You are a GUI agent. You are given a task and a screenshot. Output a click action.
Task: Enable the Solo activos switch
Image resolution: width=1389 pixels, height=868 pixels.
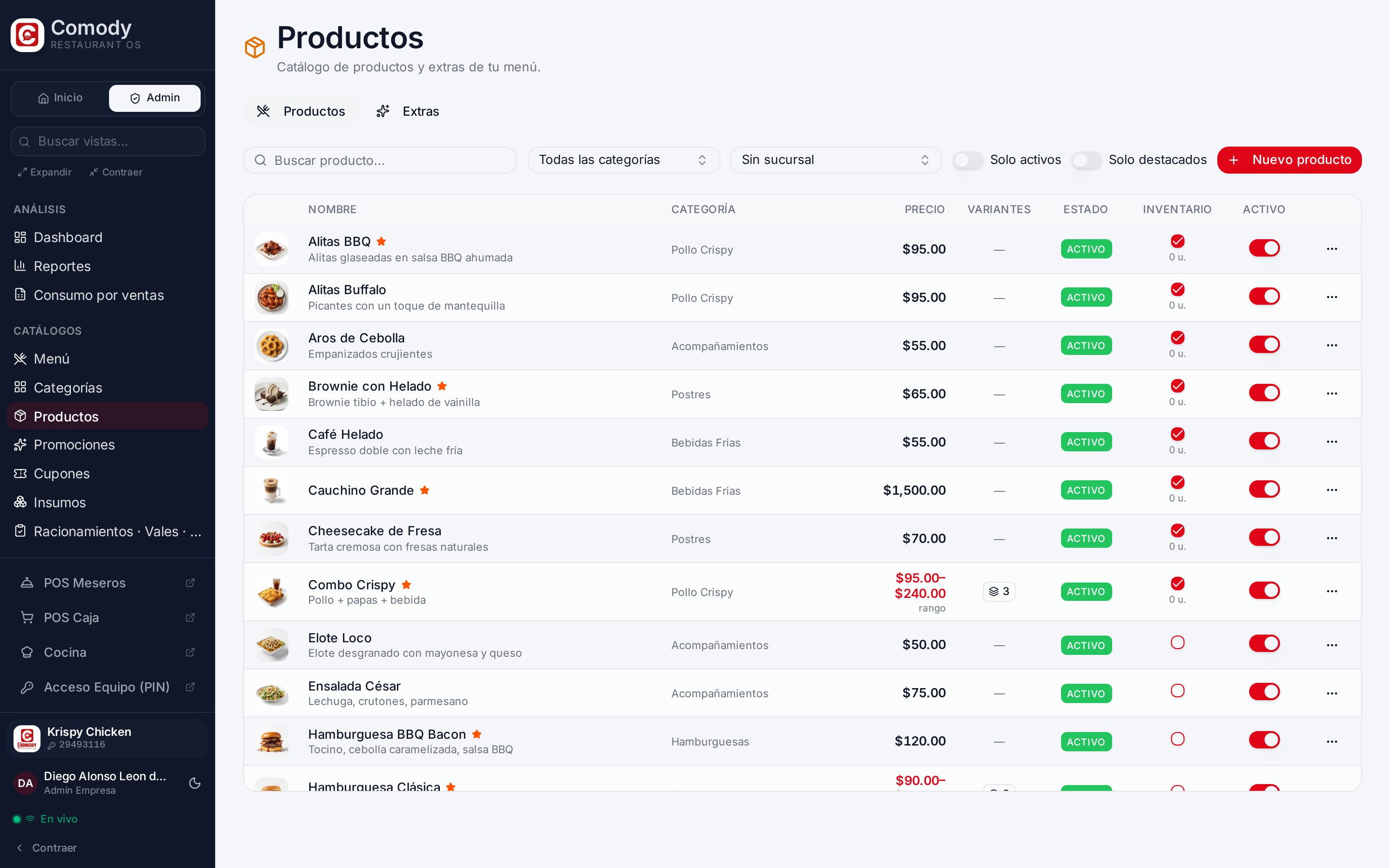(x=967, y=160)
